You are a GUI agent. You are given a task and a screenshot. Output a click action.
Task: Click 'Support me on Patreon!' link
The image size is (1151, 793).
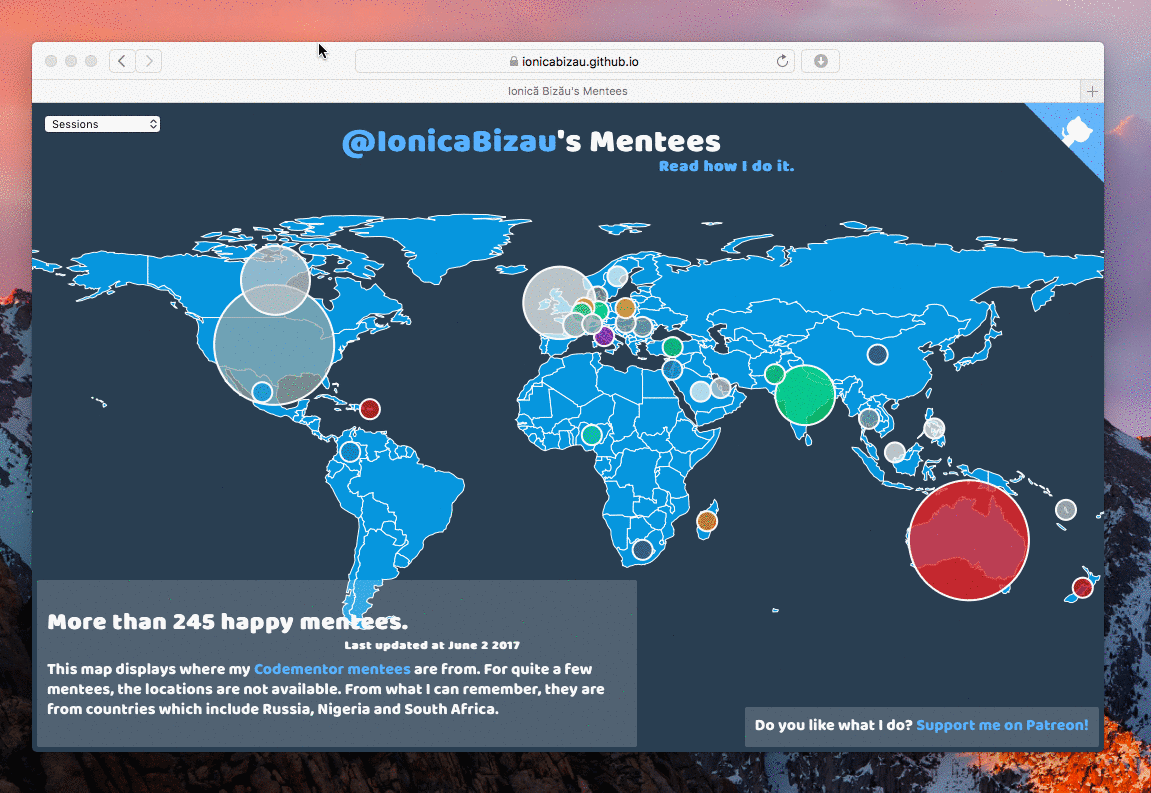tap(1002, 725)
